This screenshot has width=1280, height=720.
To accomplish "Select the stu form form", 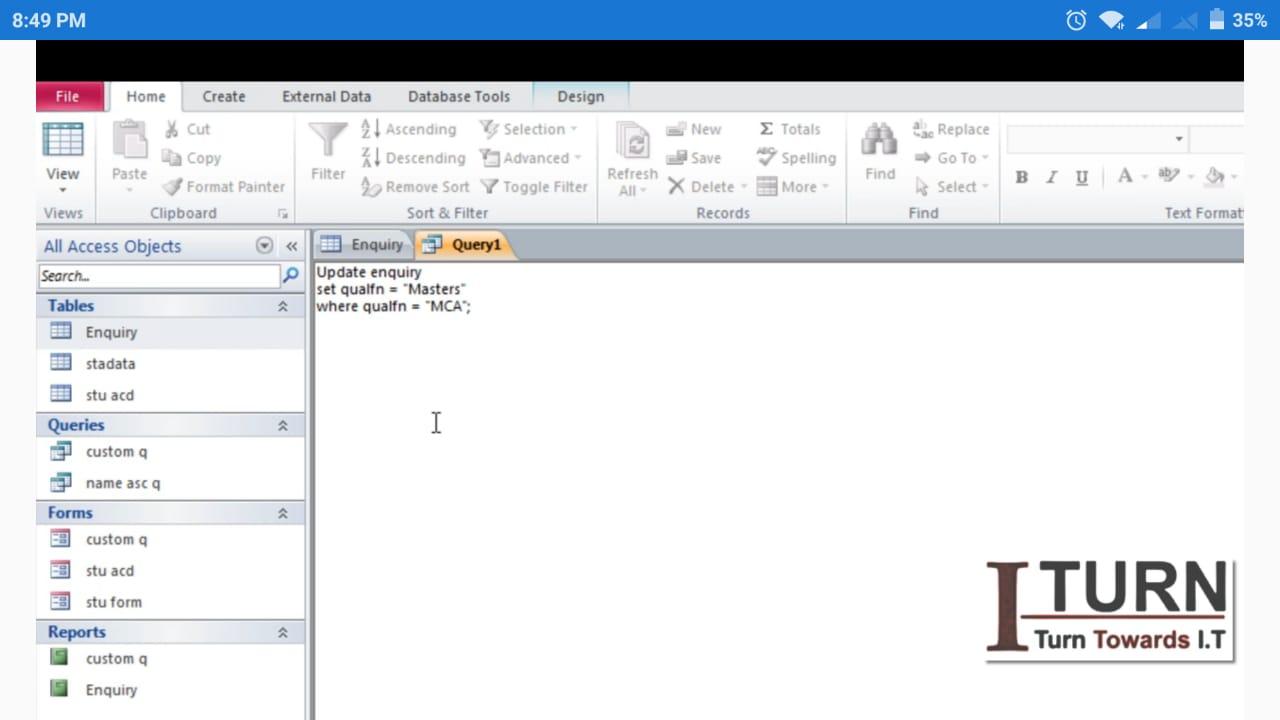I will [171, 602].
